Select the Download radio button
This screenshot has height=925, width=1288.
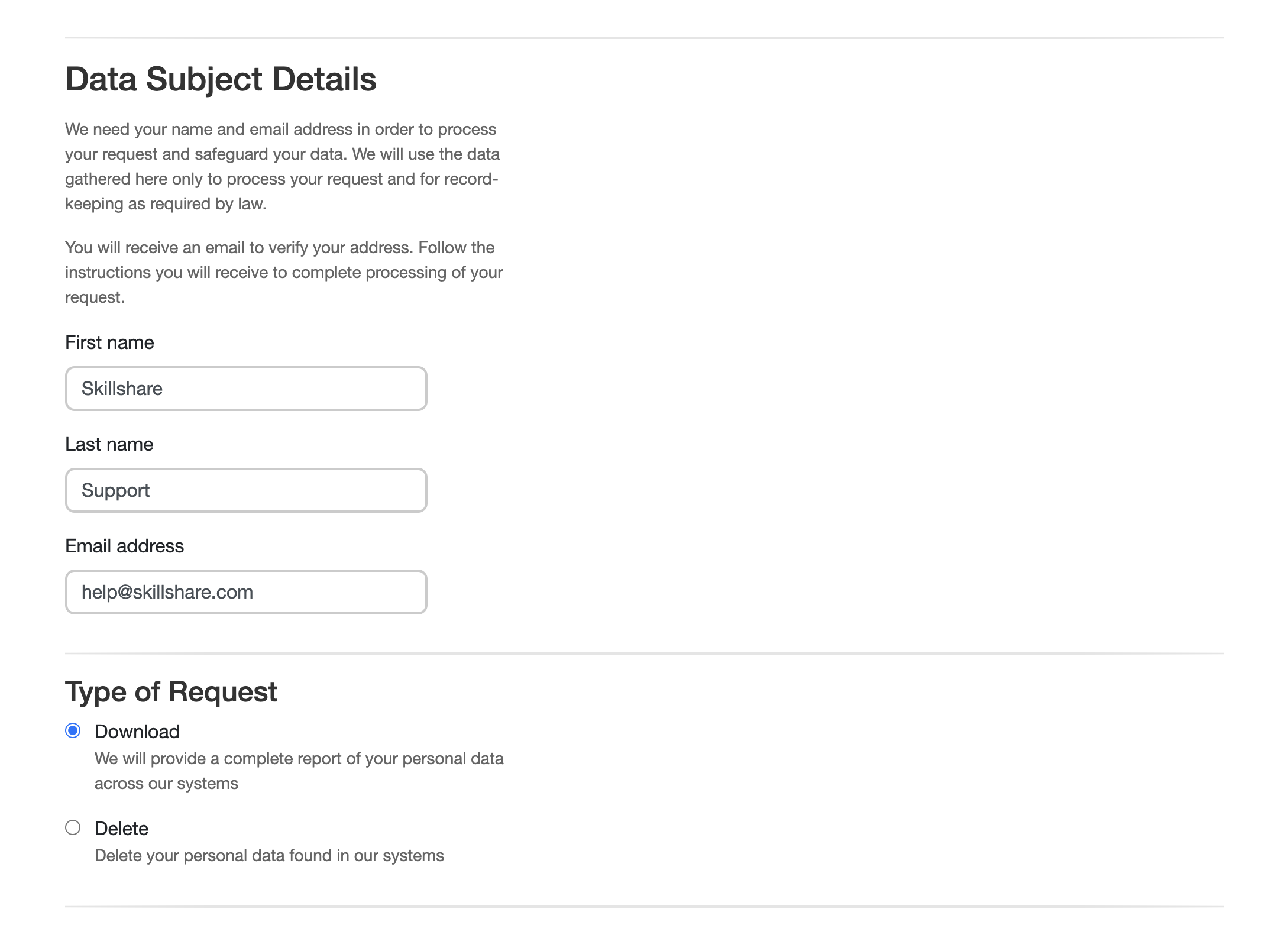73,730
